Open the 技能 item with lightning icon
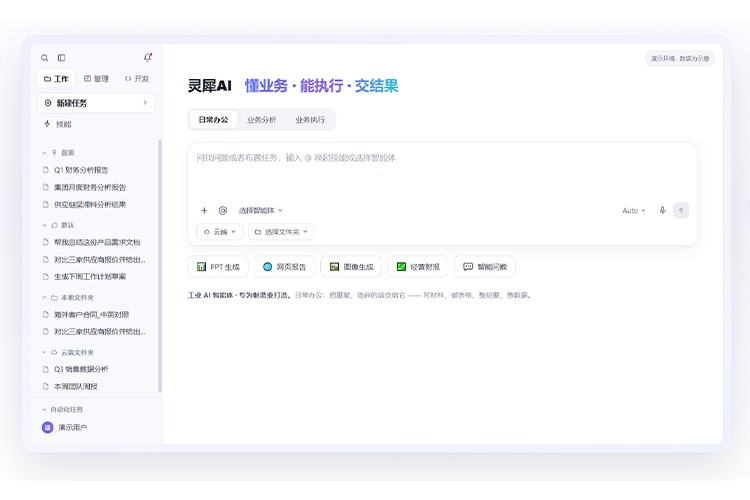This screenshot has width=750, height=500. click(x=58, y=124)
